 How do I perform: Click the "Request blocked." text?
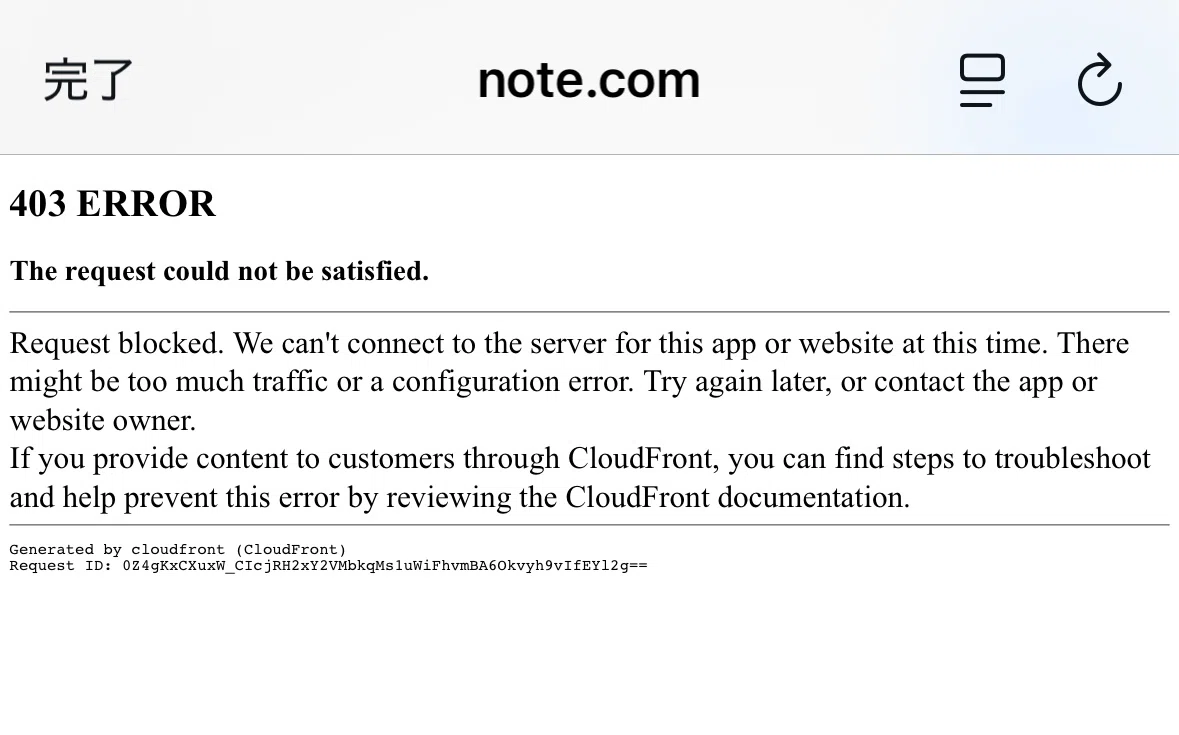117,343
